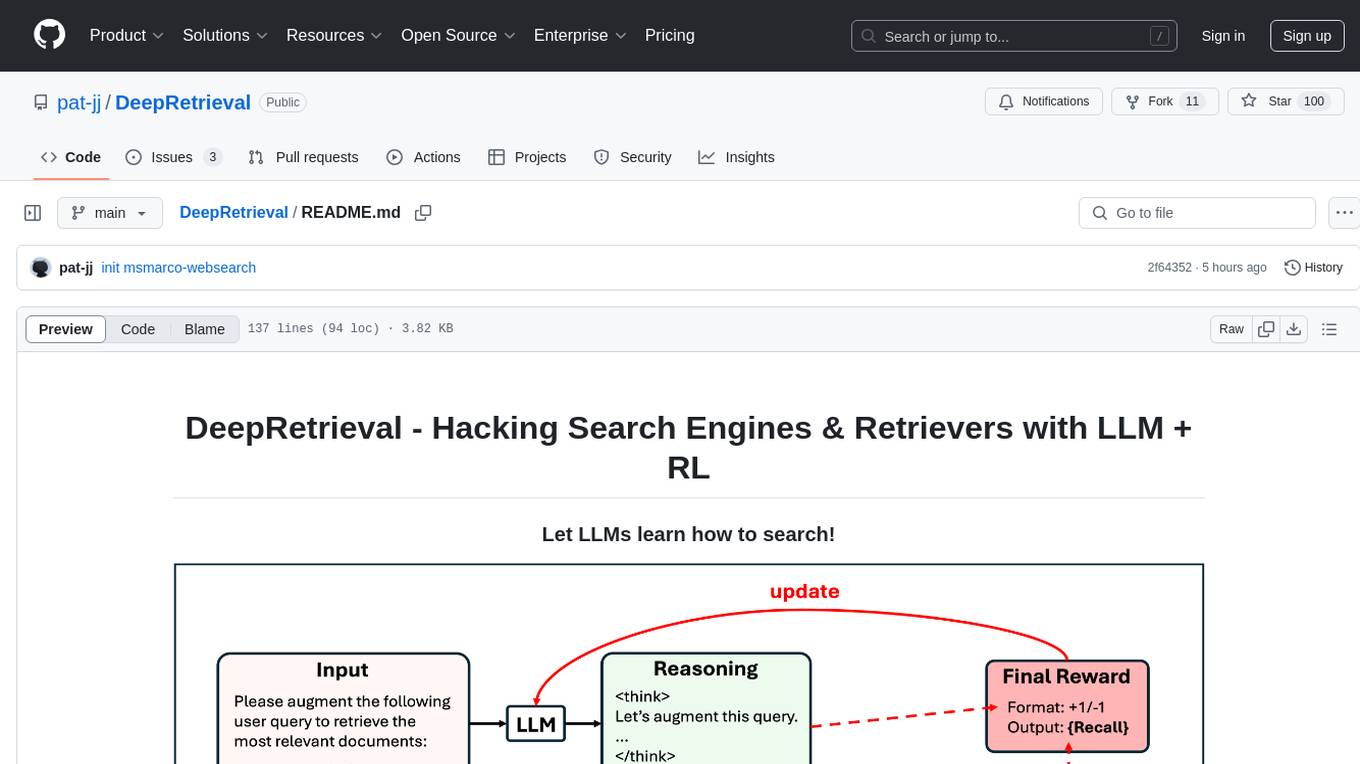The height and width of the screenshot is (764, 1360).
Task: Click the Fork count 11
Action: click(x=1191, y=102)
